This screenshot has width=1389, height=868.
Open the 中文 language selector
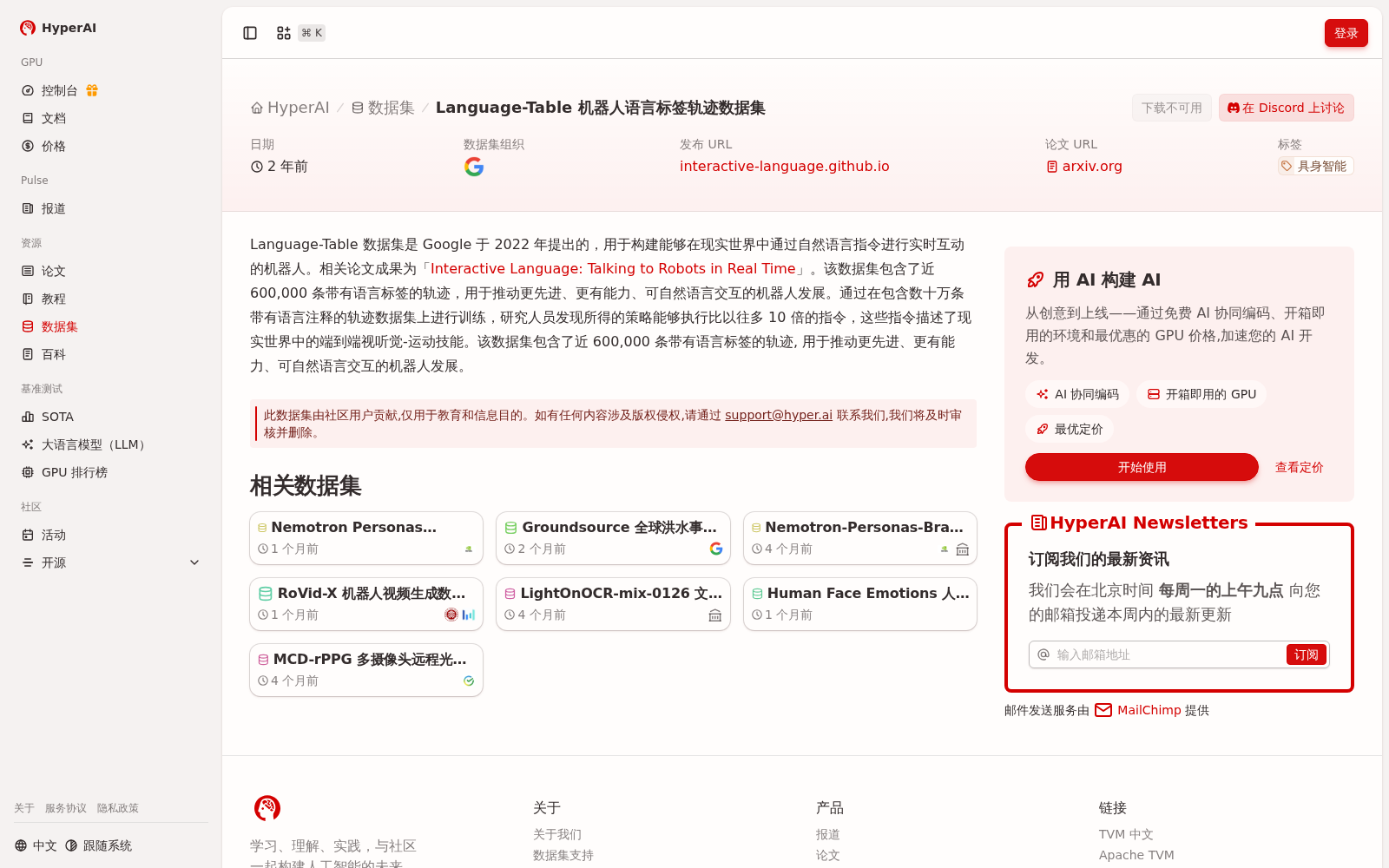36,845
